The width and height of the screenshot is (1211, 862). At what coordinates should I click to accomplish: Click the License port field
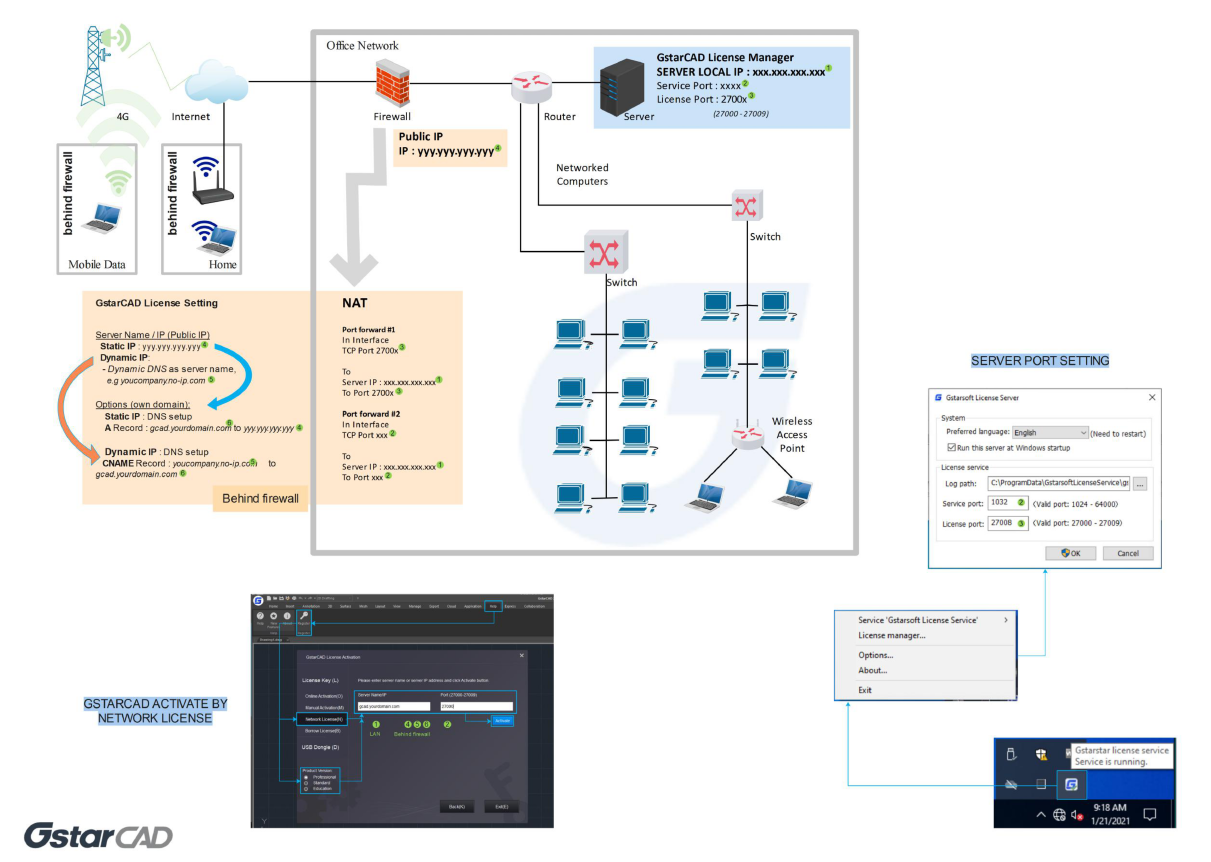click(1006, 523)
